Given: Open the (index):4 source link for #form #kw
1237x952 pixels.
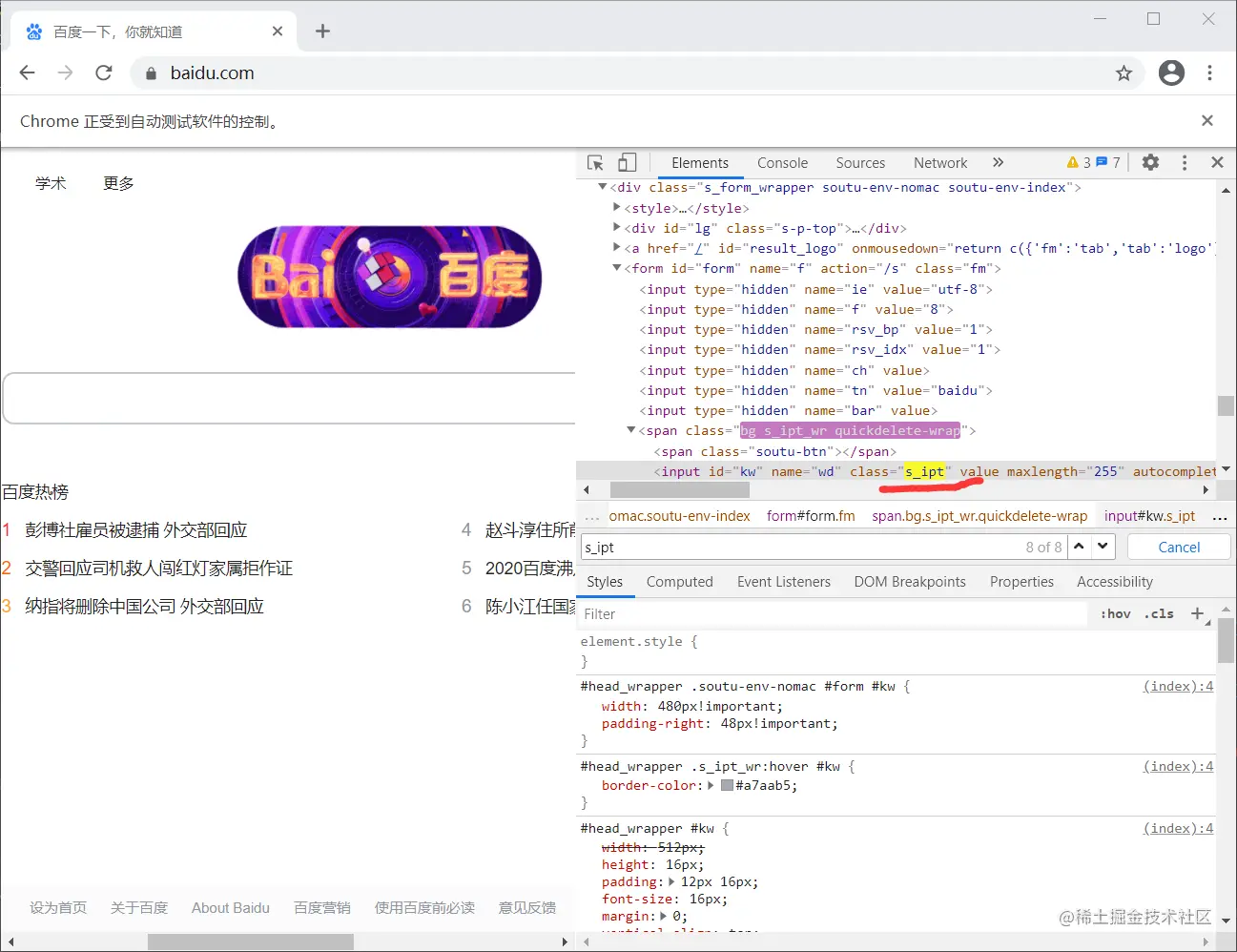Looking at the screenshot, I should (1179, 687).
